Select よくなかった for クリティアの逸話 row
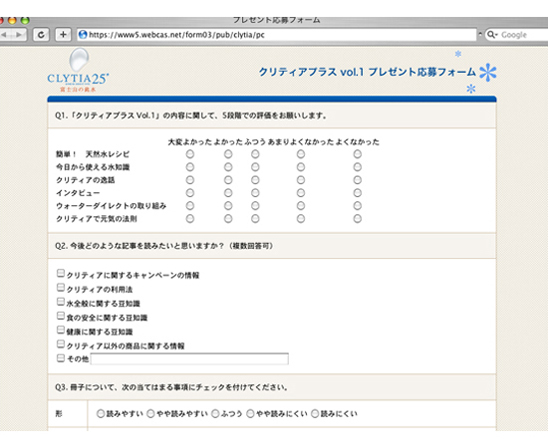 coord(357,180)
